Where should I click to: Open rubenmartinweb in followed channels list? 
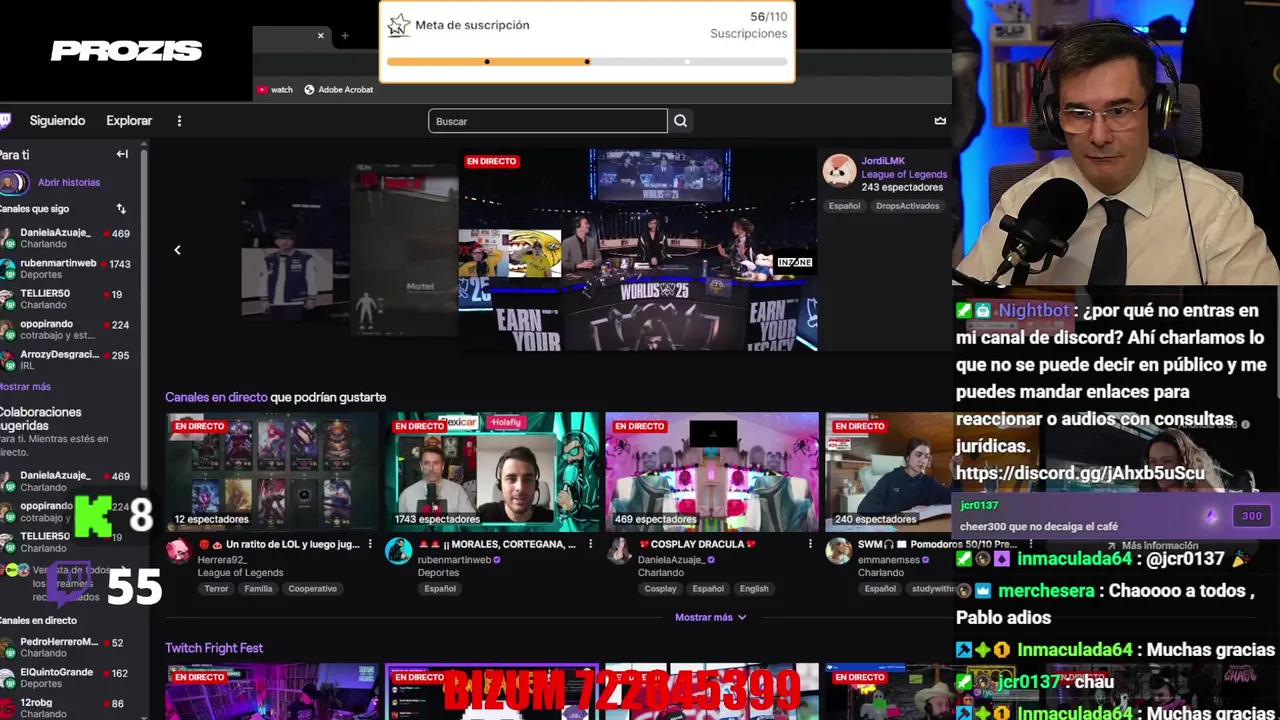[x=67, y=269]
